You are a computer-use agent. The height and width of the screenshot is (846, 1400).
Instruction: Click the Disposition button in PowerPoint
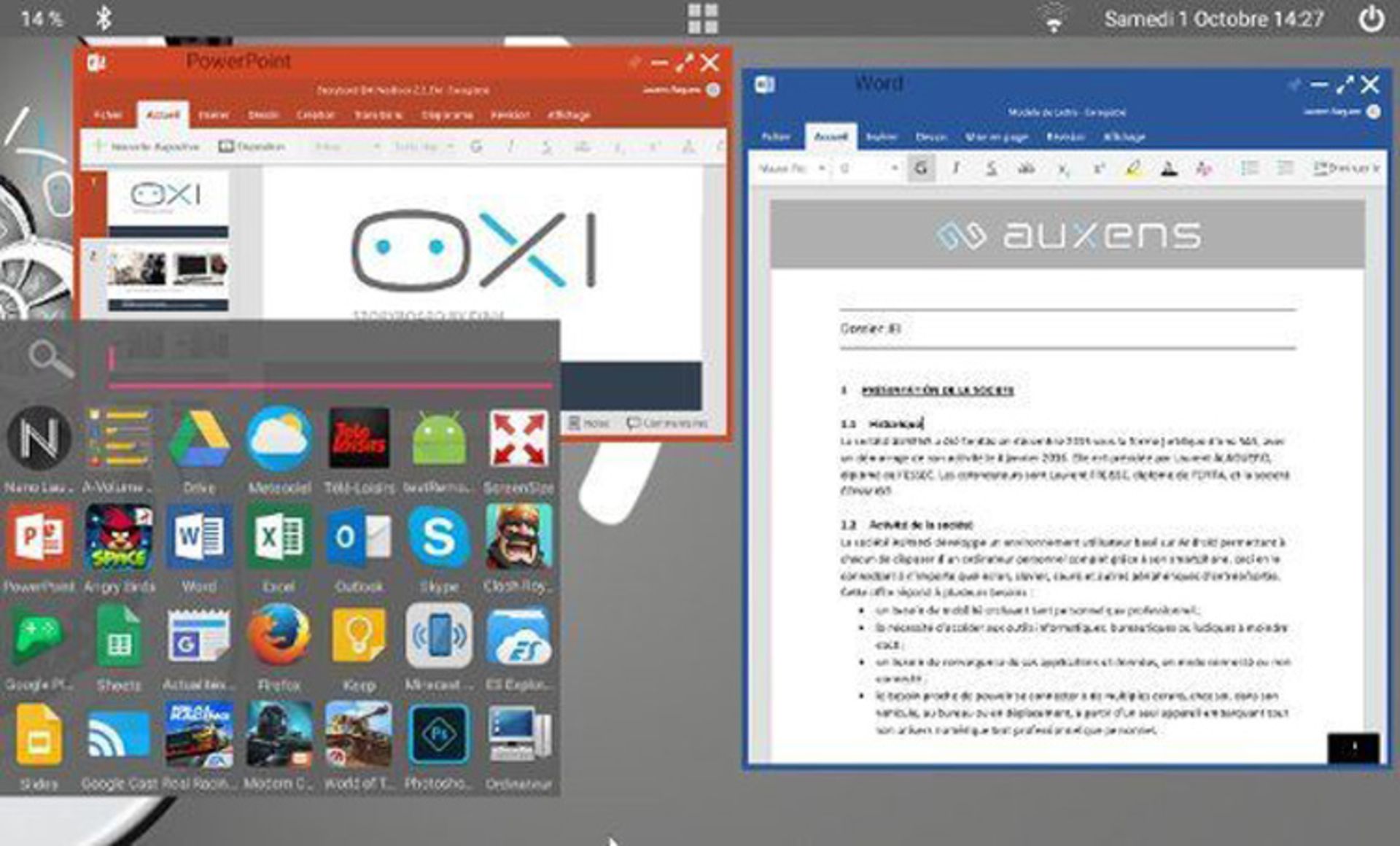point(252,147)
